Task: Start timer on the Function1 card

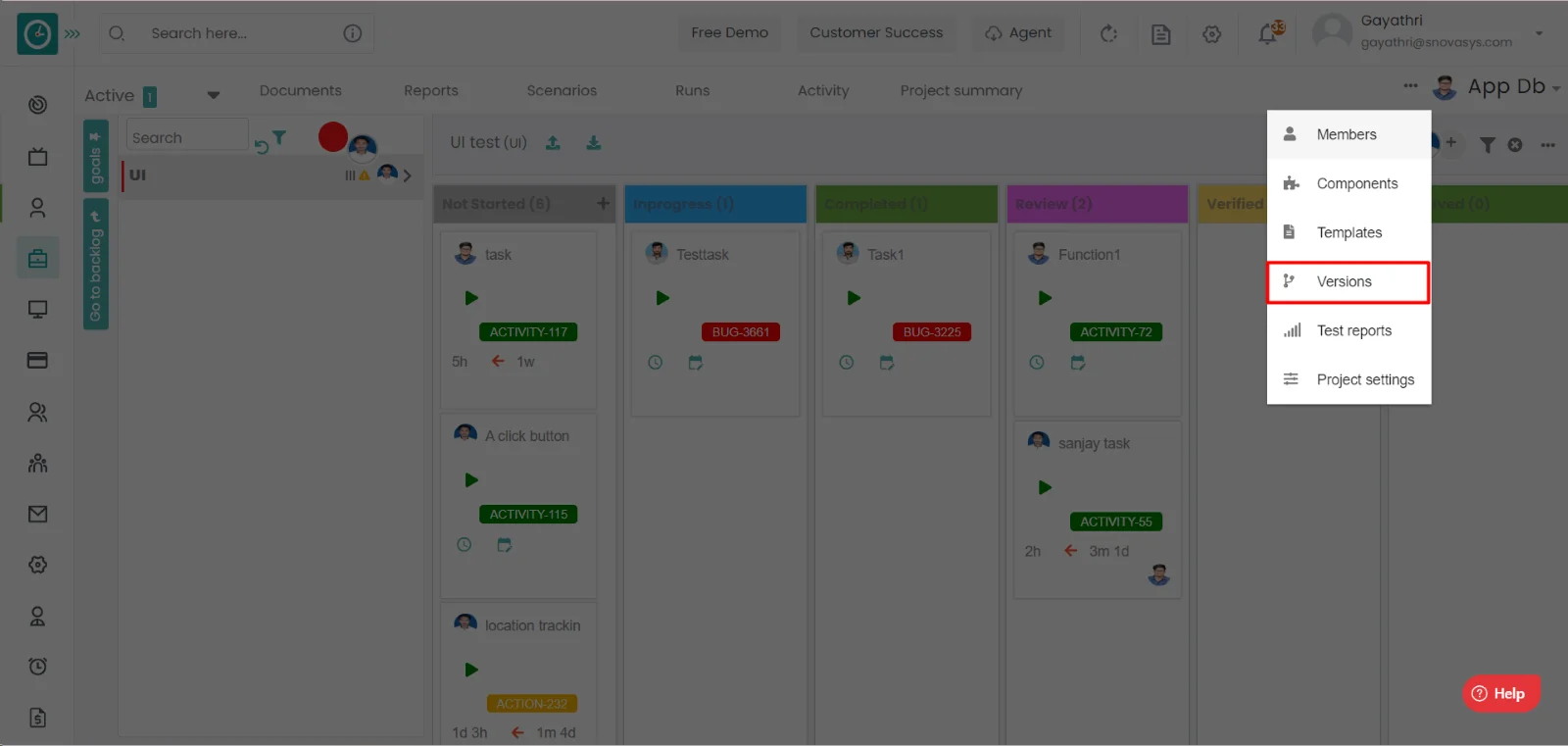Action: pyautogui.click(x=1045, y=298)
